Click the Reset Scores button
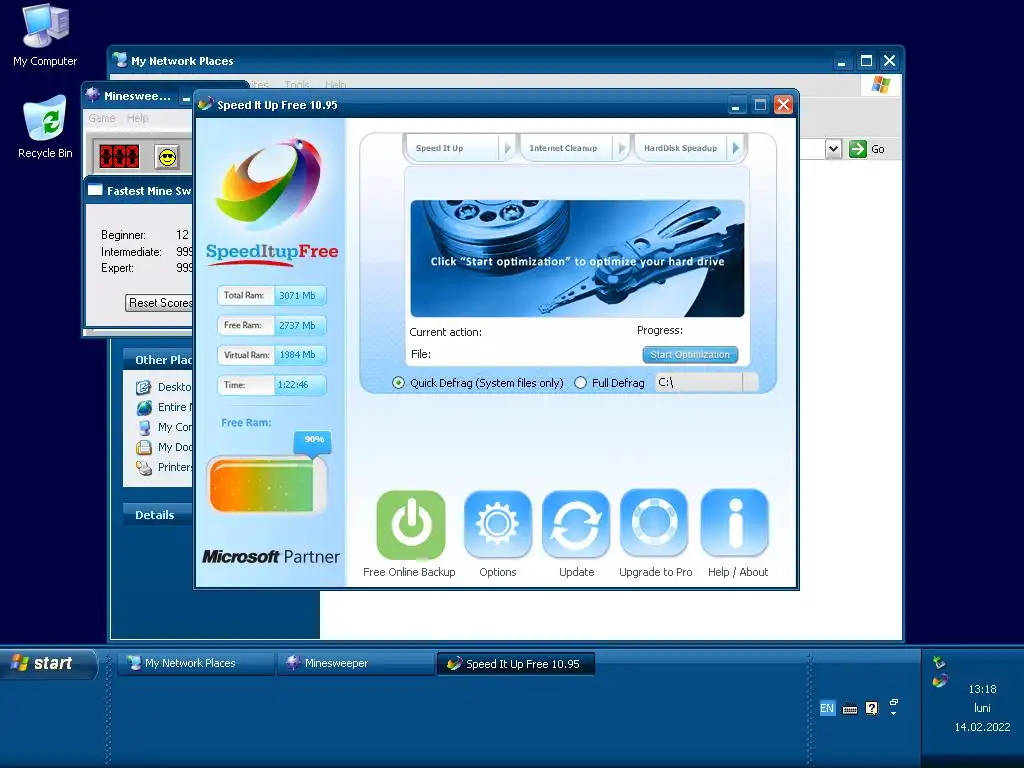The width and height of the screenshot is (1024, 768). (160, 303)
